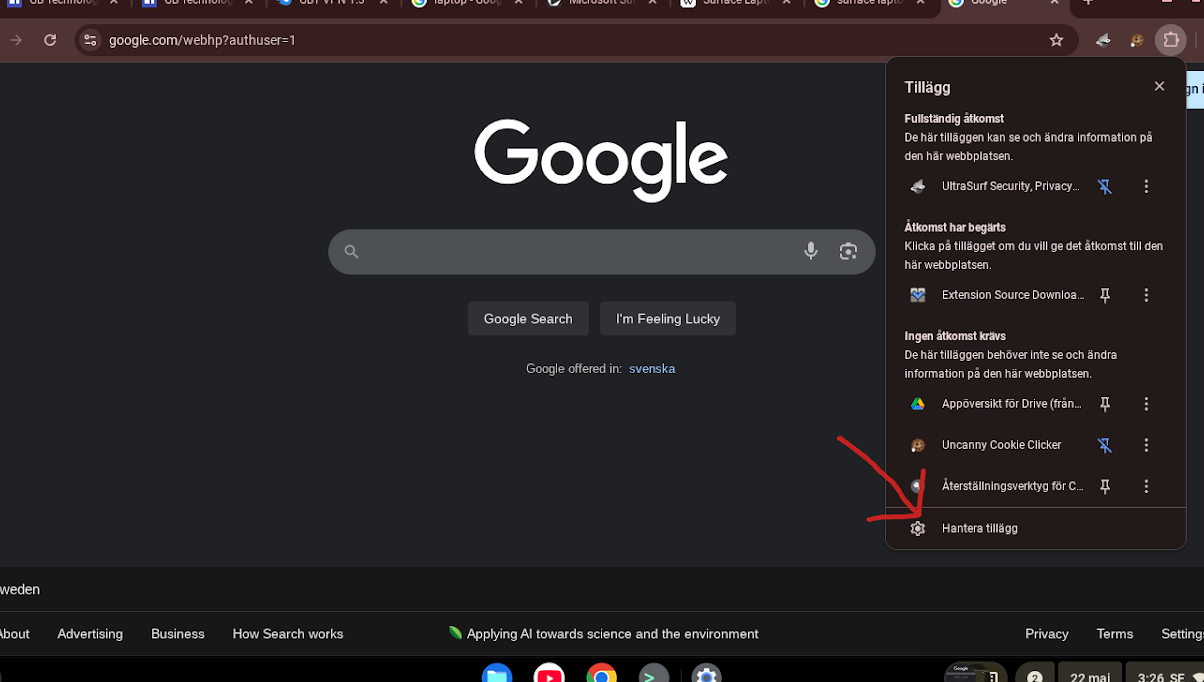This screenshot has height=682, width=1204.
Task: Close the Microsoft Sur... tab
Action: click(x=652, y=3)
